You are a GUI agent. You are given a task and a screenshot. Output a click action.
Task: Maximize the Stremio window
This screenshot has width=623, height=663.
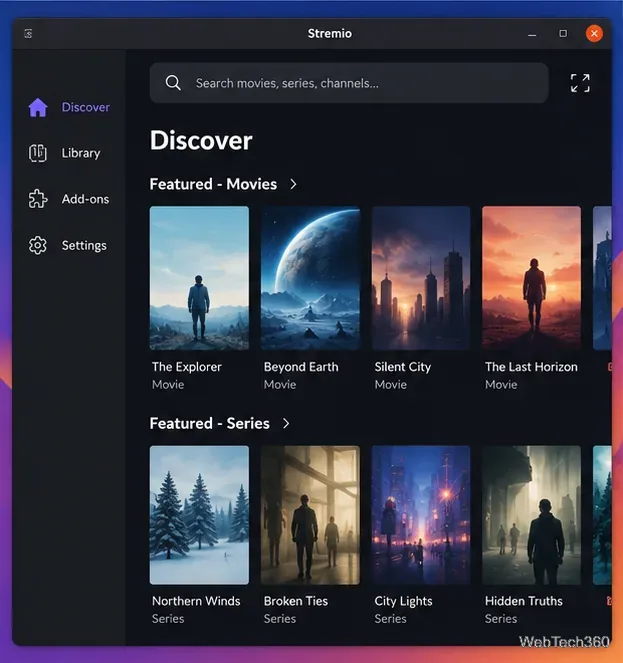point(563,33)
